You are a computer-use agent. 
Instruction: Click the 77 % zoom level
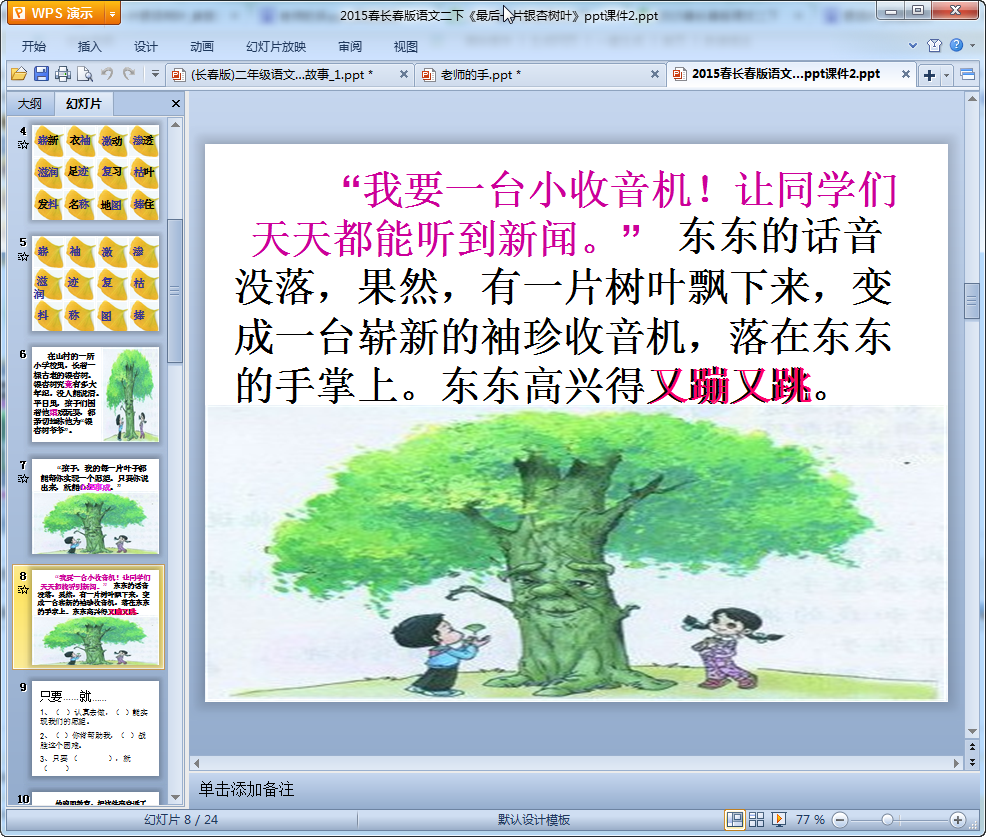coord(810,819)
